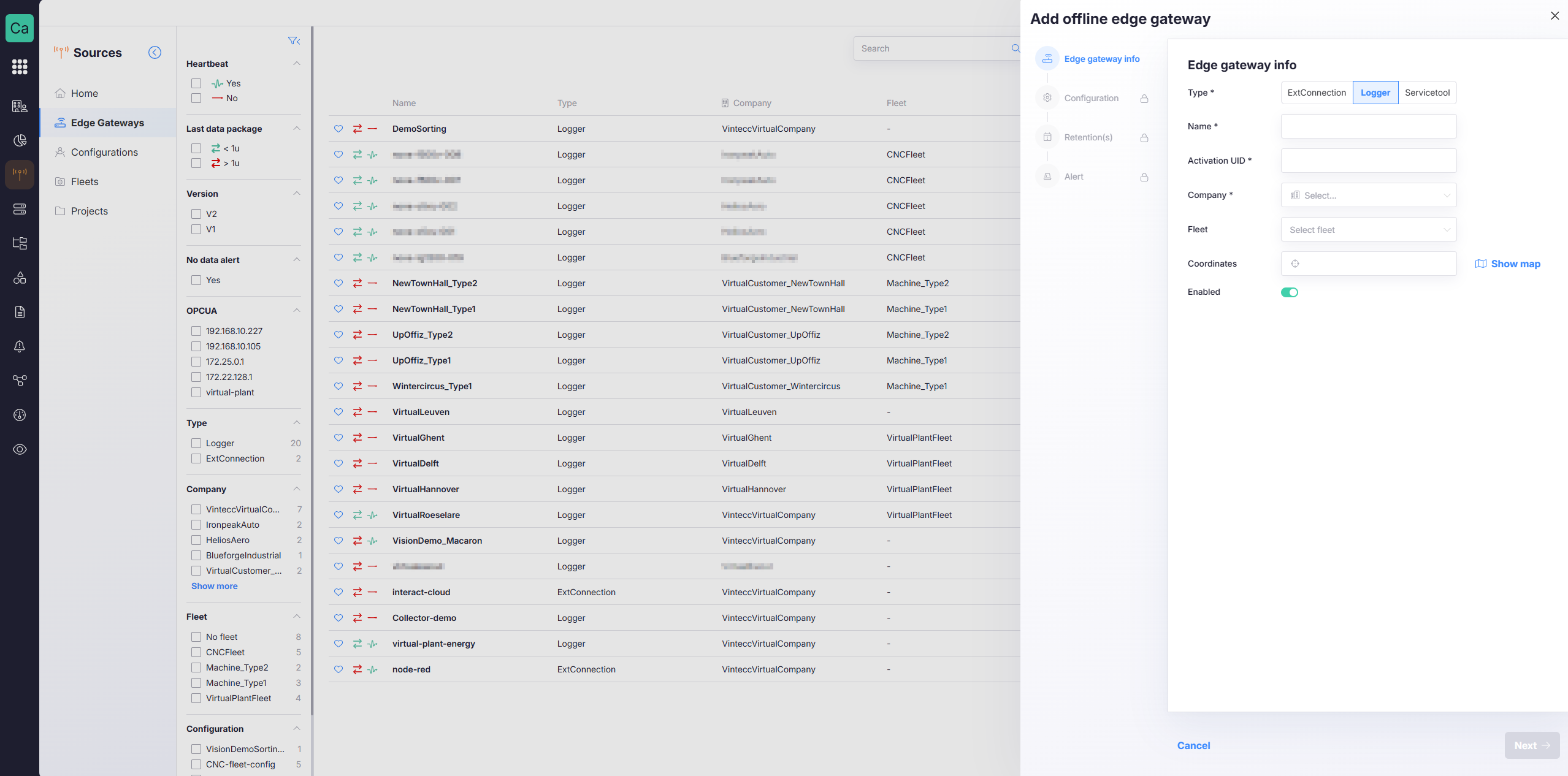Check the 192.168.10.227 OPCUA filter
Viewport: 1568px width, 776px height.
[x=196, y=331]
